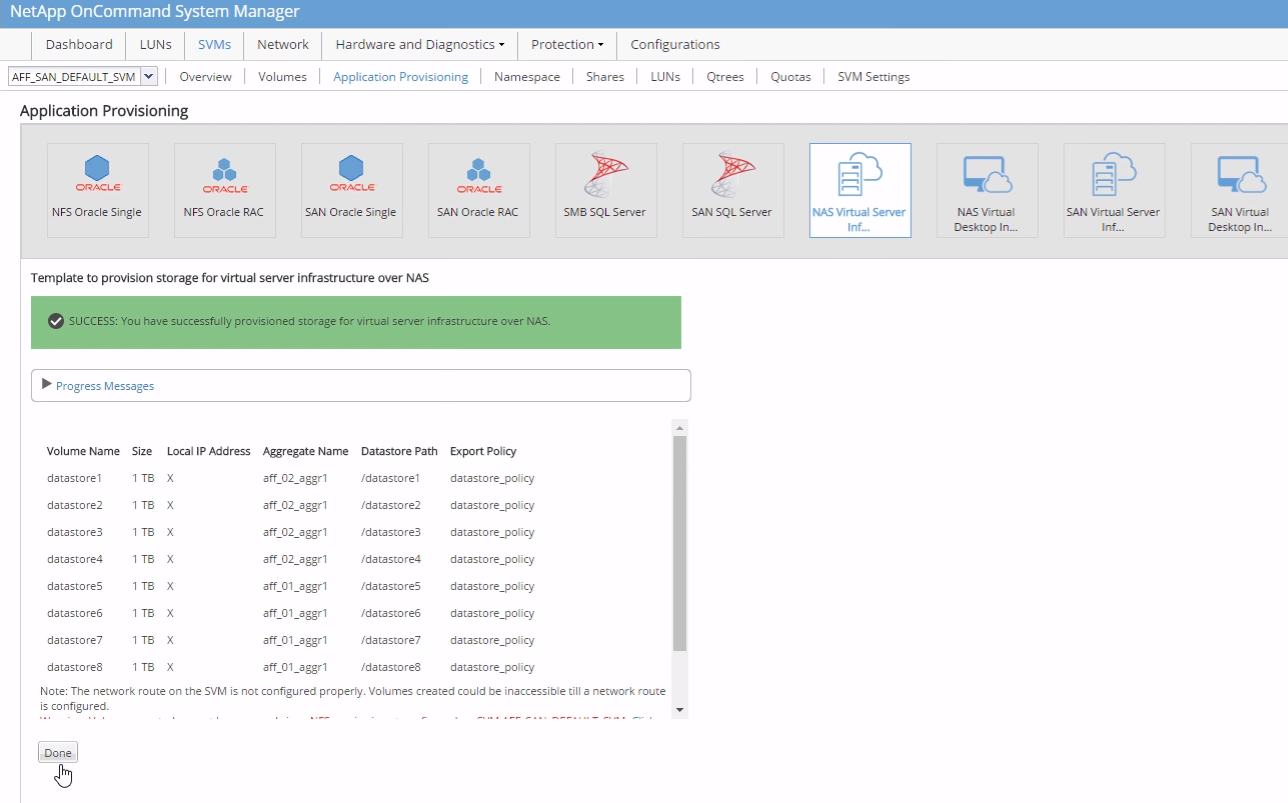The height and width of the screenshot is (803, 1288).
Task: Open the Quotas subtab
Action: pyautogui.click(x=791, y=76)
